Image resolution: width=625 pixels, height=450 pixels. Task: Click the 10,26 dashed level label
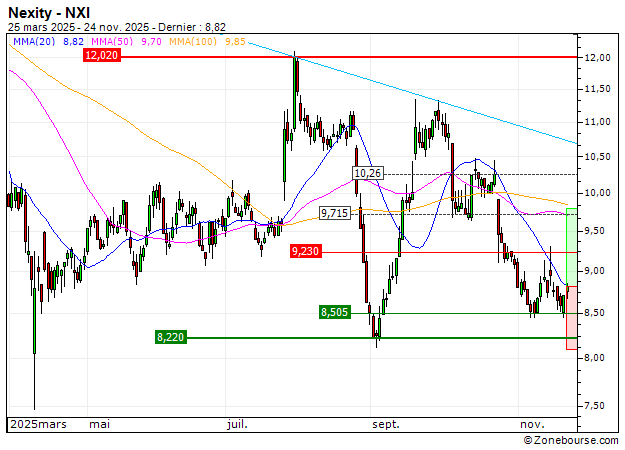368,173
